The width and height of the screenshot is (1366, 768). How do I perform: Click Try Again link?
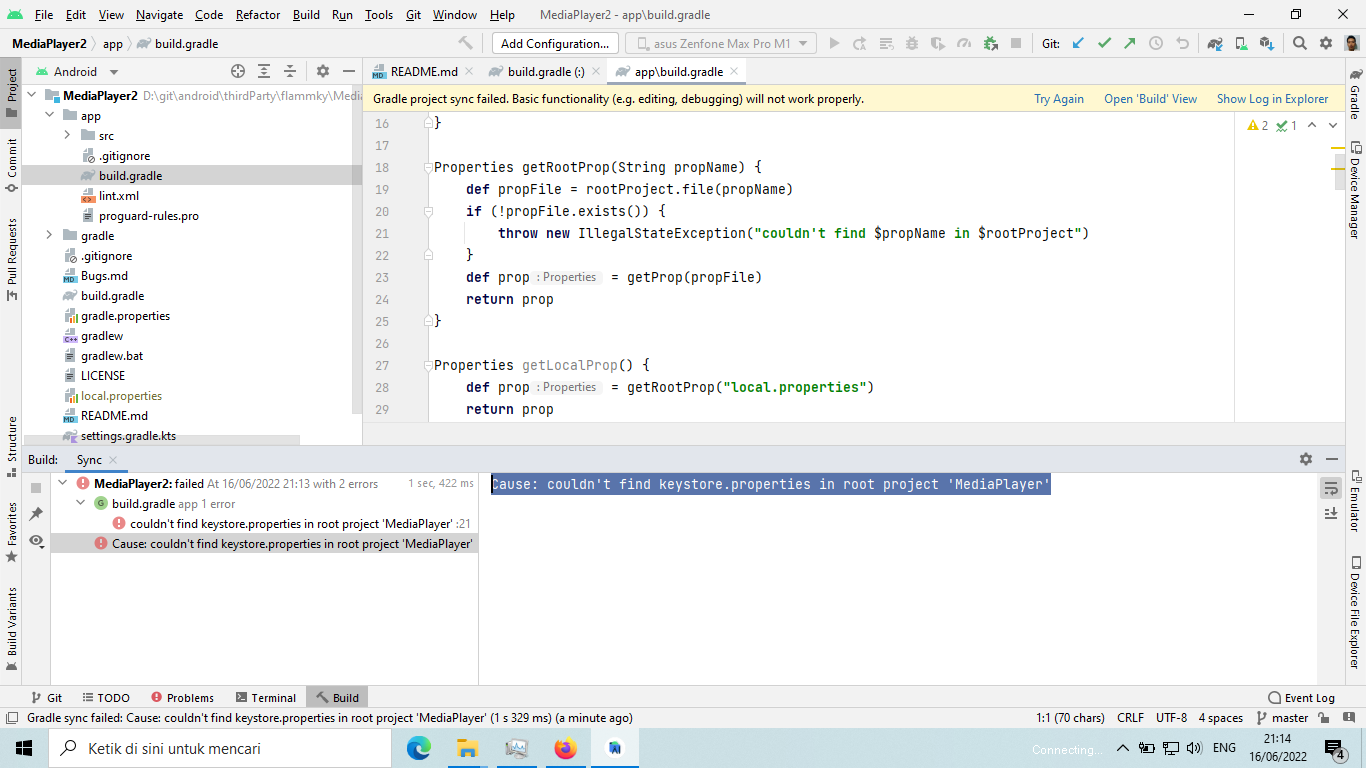1059,99
